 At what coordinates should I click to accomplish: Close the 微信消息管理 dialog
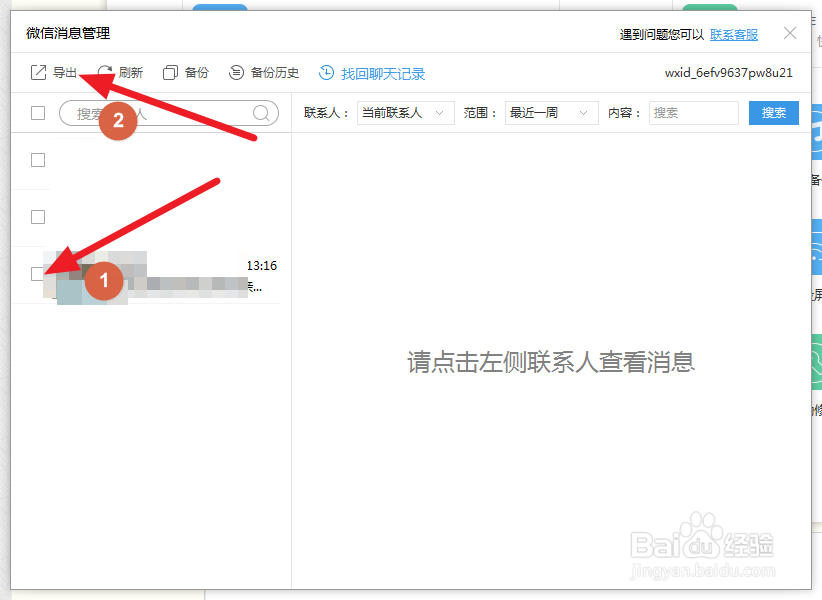tap(790, 33)
